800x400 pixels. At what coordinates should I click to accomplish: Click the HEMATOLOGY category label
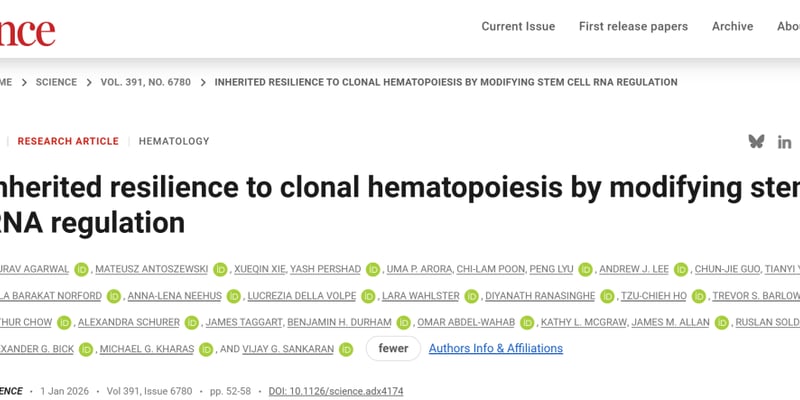pyautogui.click(x=174, y=142)
